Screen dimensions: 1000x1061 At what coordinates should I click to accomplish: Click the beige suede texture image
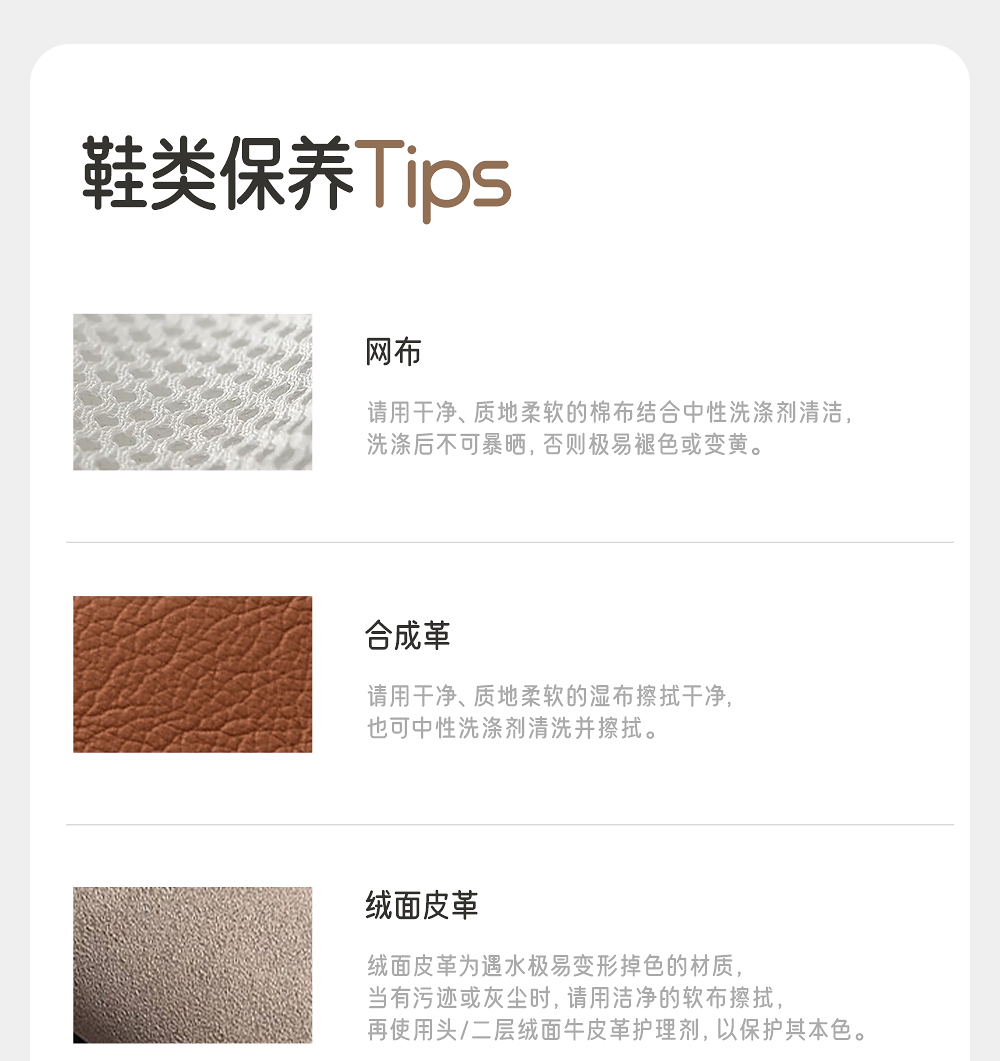click(x=193, y=965)
